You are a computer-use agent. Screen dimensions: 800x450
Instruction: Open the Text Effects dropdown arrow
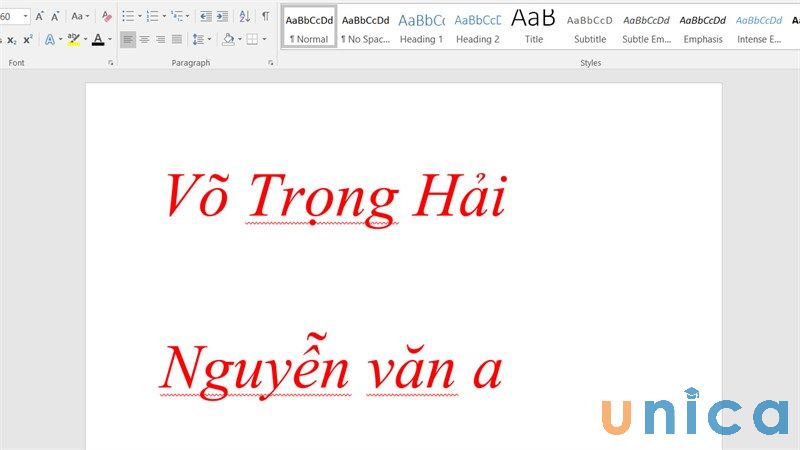point(60,39)
